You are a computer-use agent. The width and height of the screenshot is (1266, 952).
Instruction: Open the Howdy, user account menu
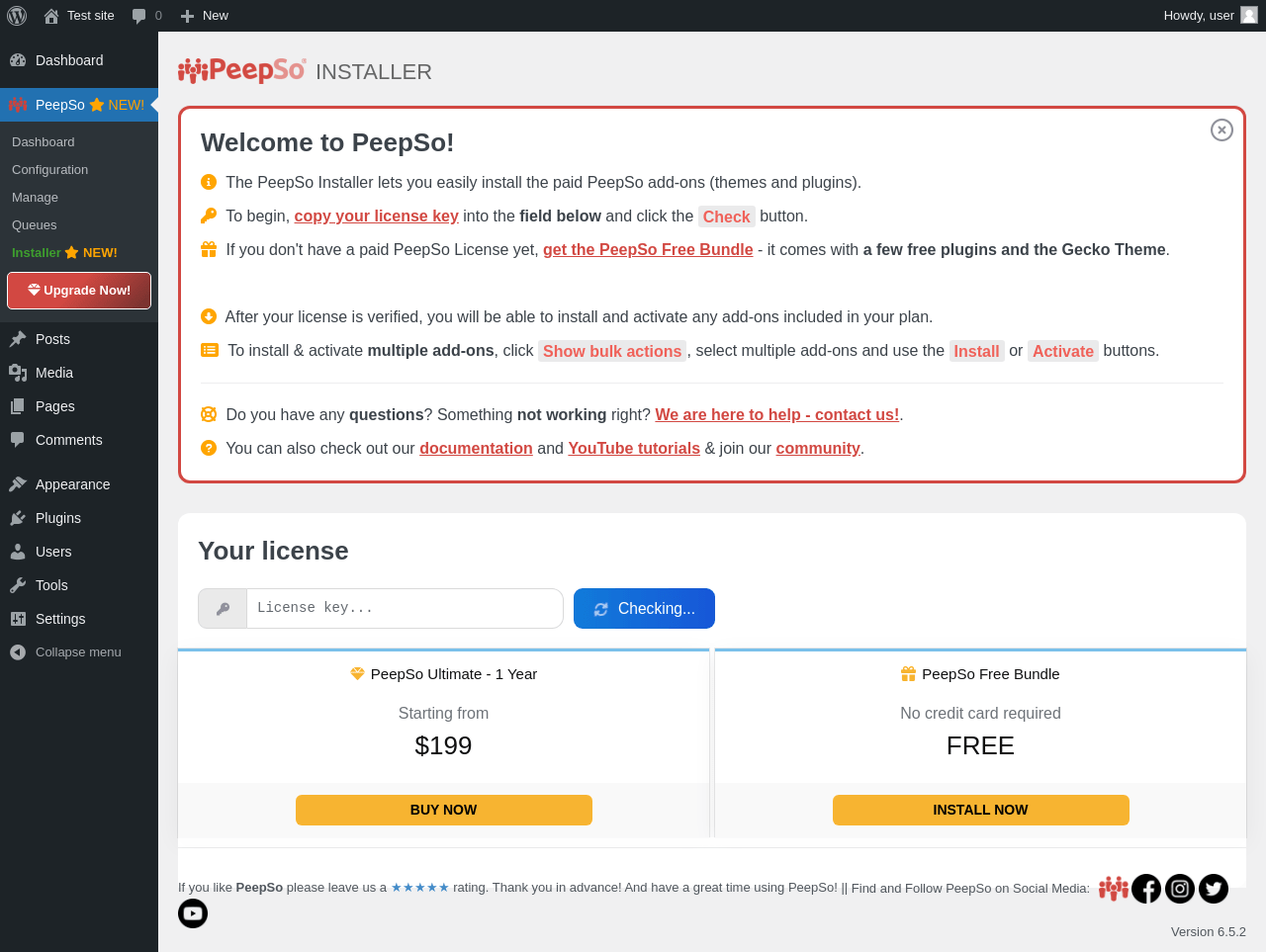click(x=1198, y=16)
